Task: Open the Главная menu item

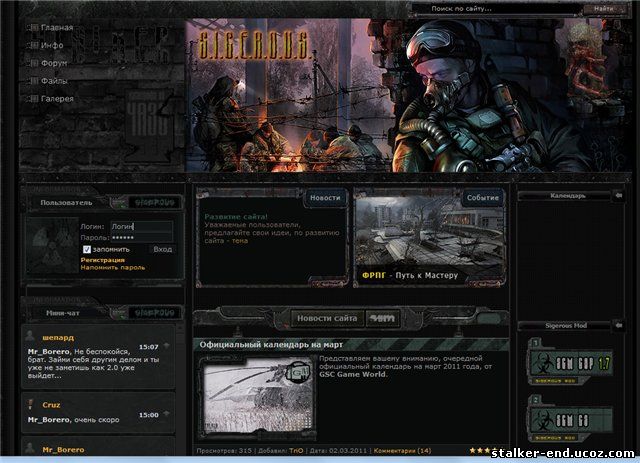Action: 57,28
